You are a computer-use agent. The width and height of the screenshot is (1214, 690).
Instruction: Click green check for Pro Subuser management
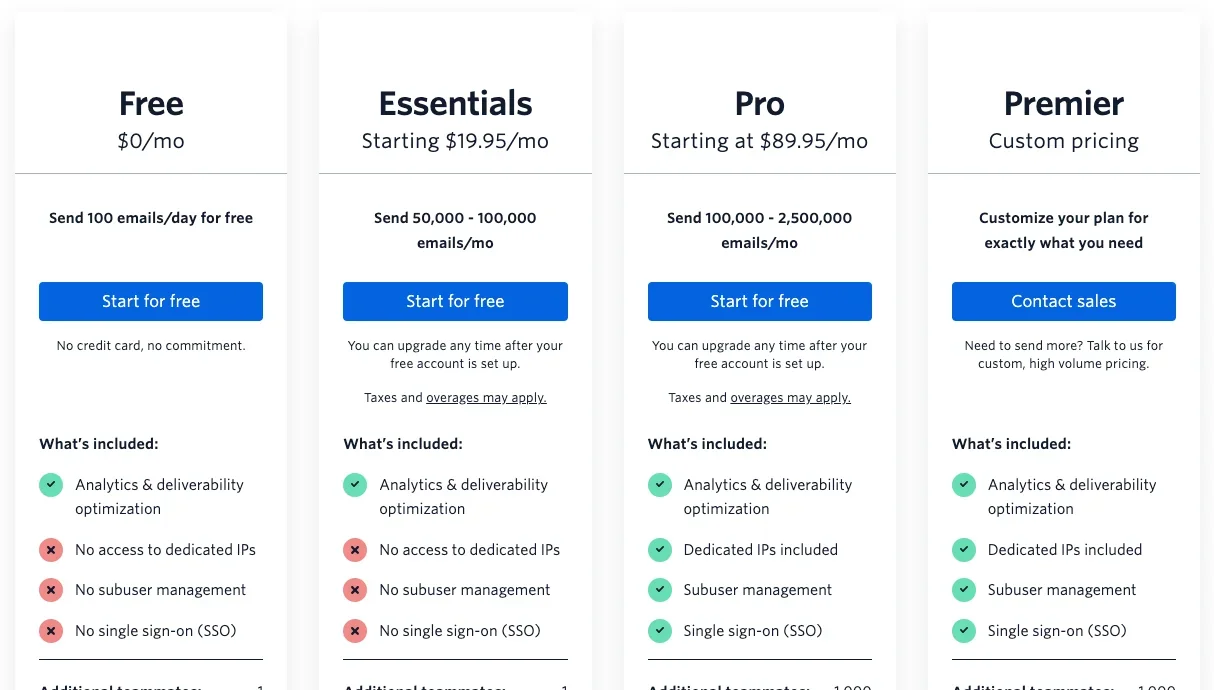659,590
